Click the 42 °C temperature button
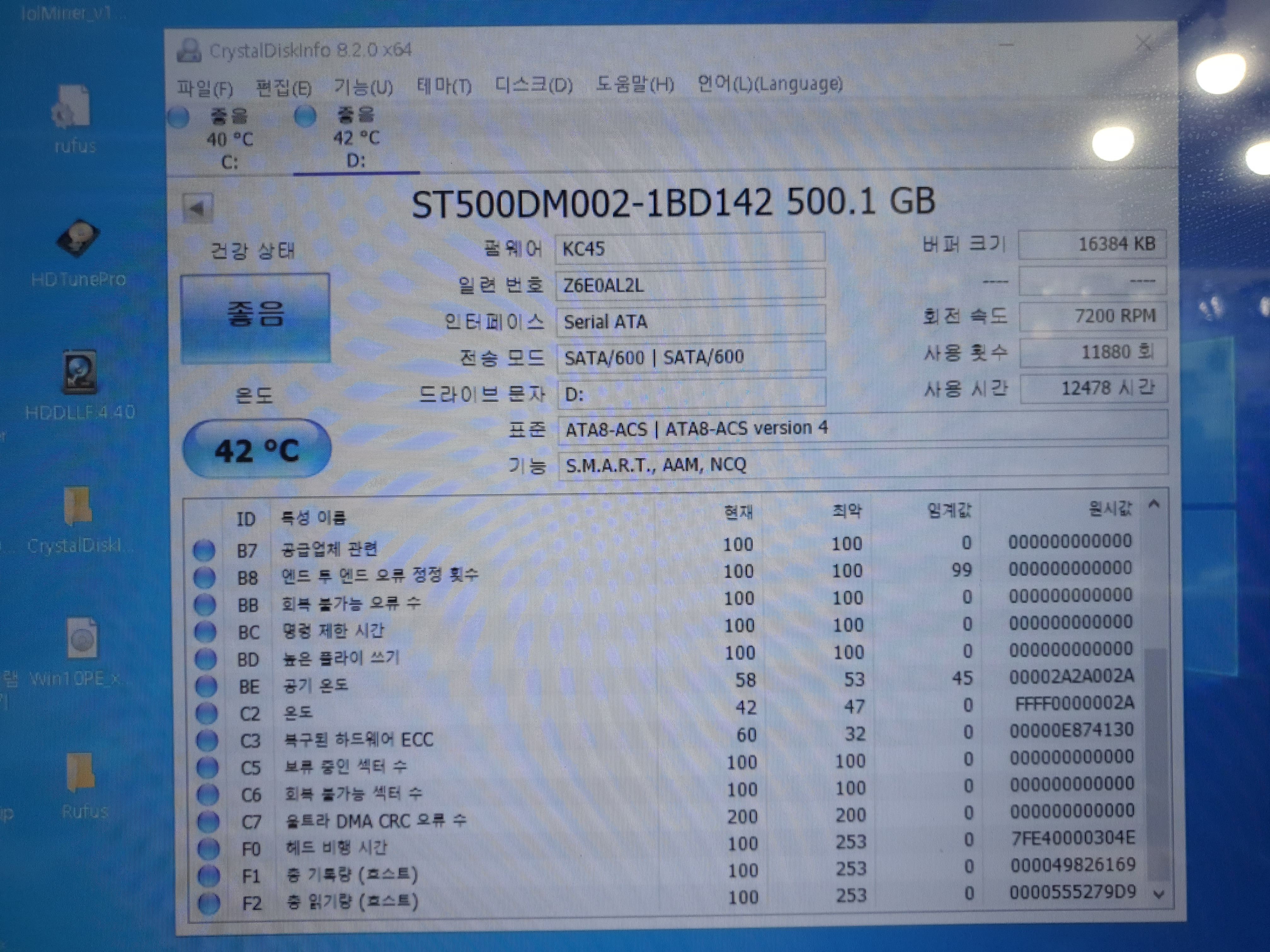 (257, 449)
